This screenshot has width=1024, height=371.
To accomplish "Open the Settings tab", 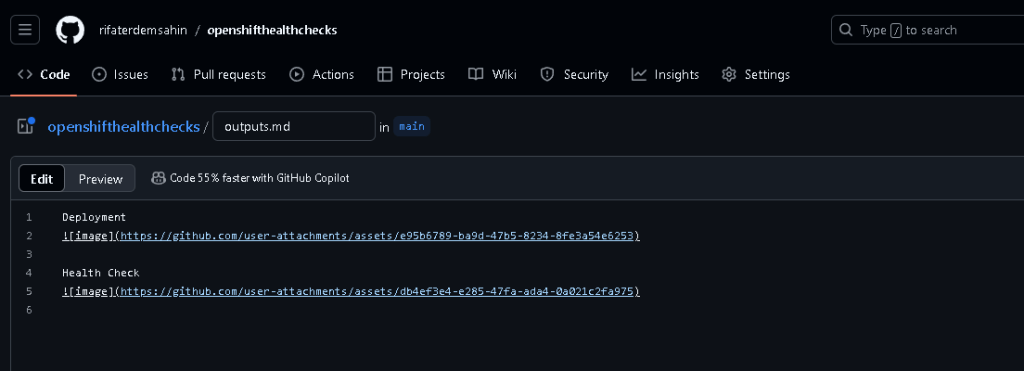I will (756, 74).
